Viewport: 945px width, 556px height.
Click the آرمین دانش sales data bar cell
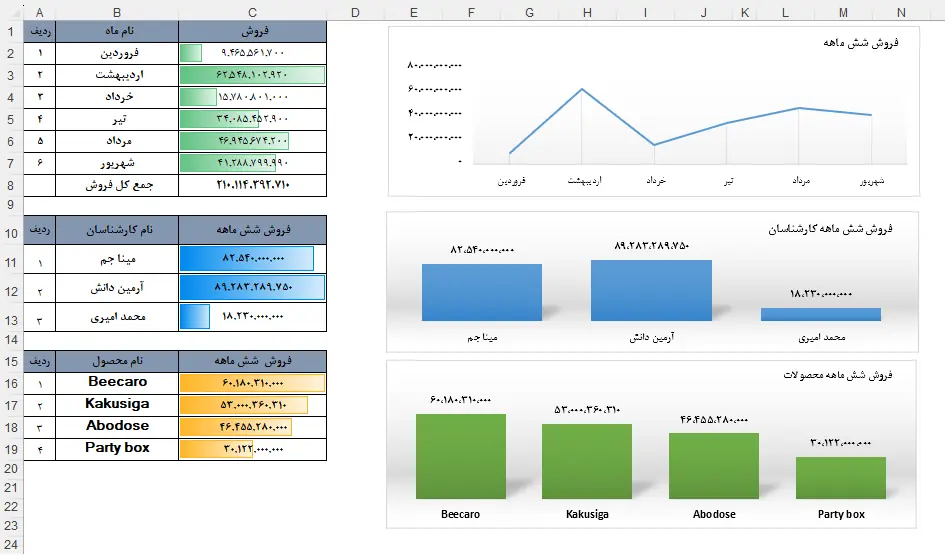pyautogui.click(x=252, y=288)
